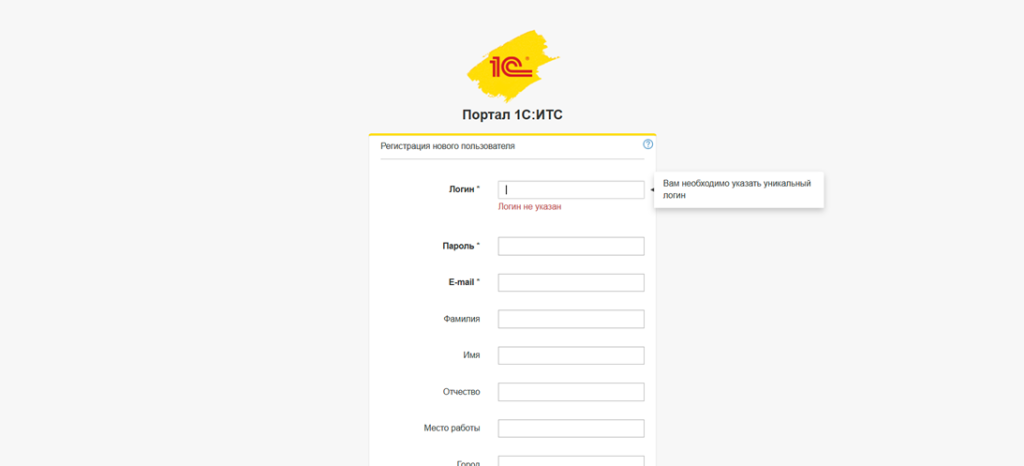Image resolution: width=1024 pixels, height=466 pixels.
Task: Click the 1C logo image
Action: click(x=513, y=66)
